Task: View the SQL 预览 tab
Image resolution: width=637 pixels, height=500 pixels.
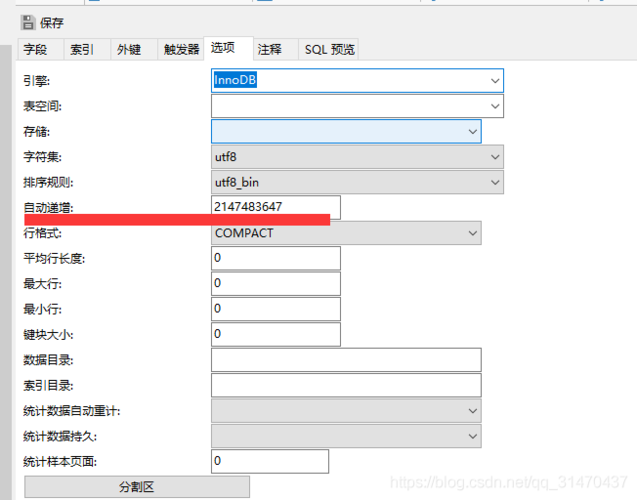Action: coord(328,50)
